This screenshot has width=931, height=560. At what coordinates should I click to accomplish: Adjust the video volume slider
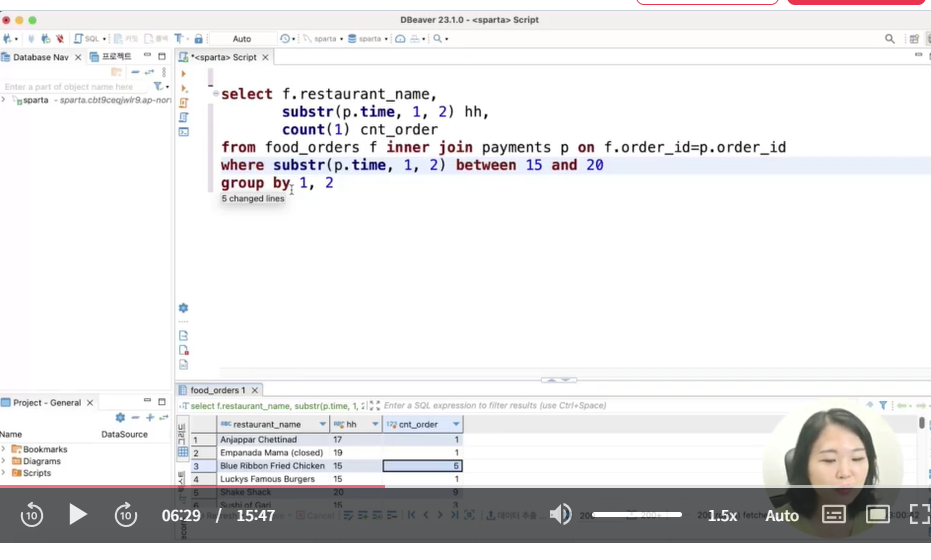pos(636,514)
